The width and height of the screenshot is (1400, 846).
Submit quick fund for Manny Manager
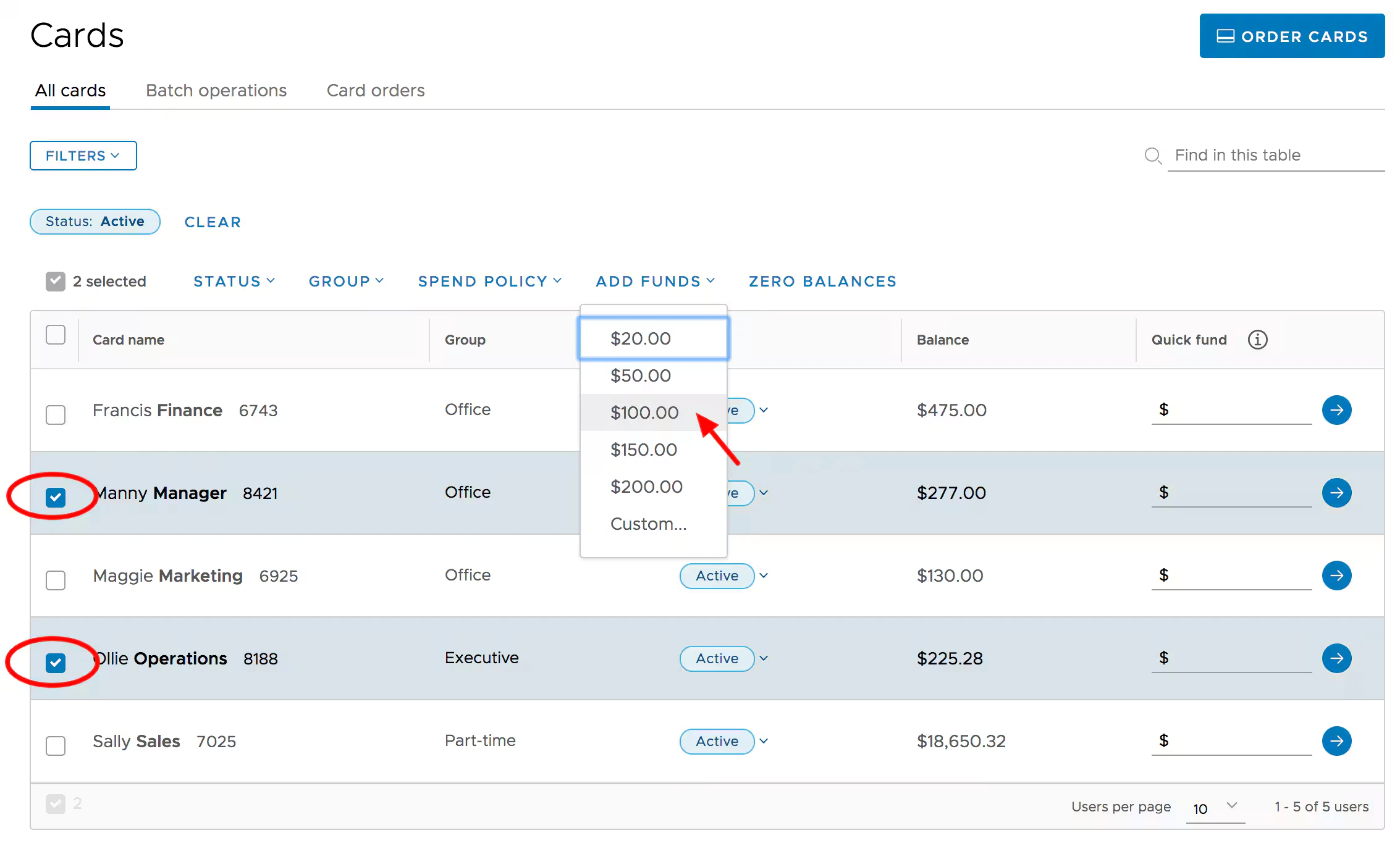point(1336,493)
